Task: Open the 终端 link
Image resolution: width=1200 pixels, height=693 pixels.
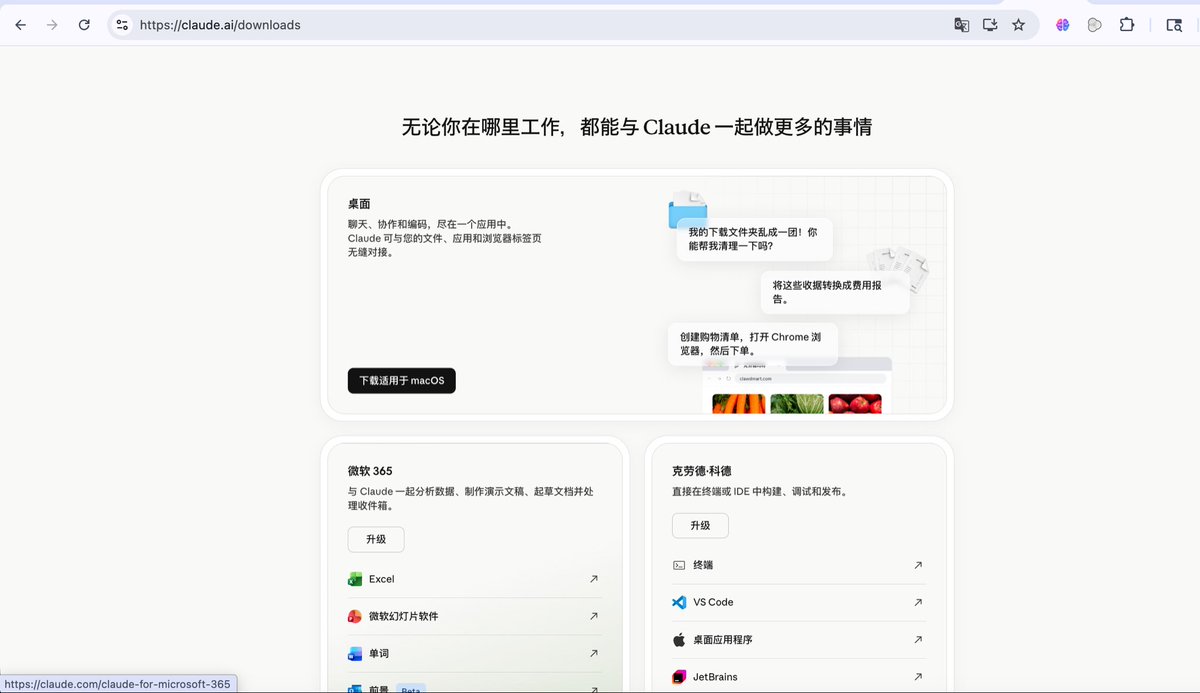Action: pos(799,565)
